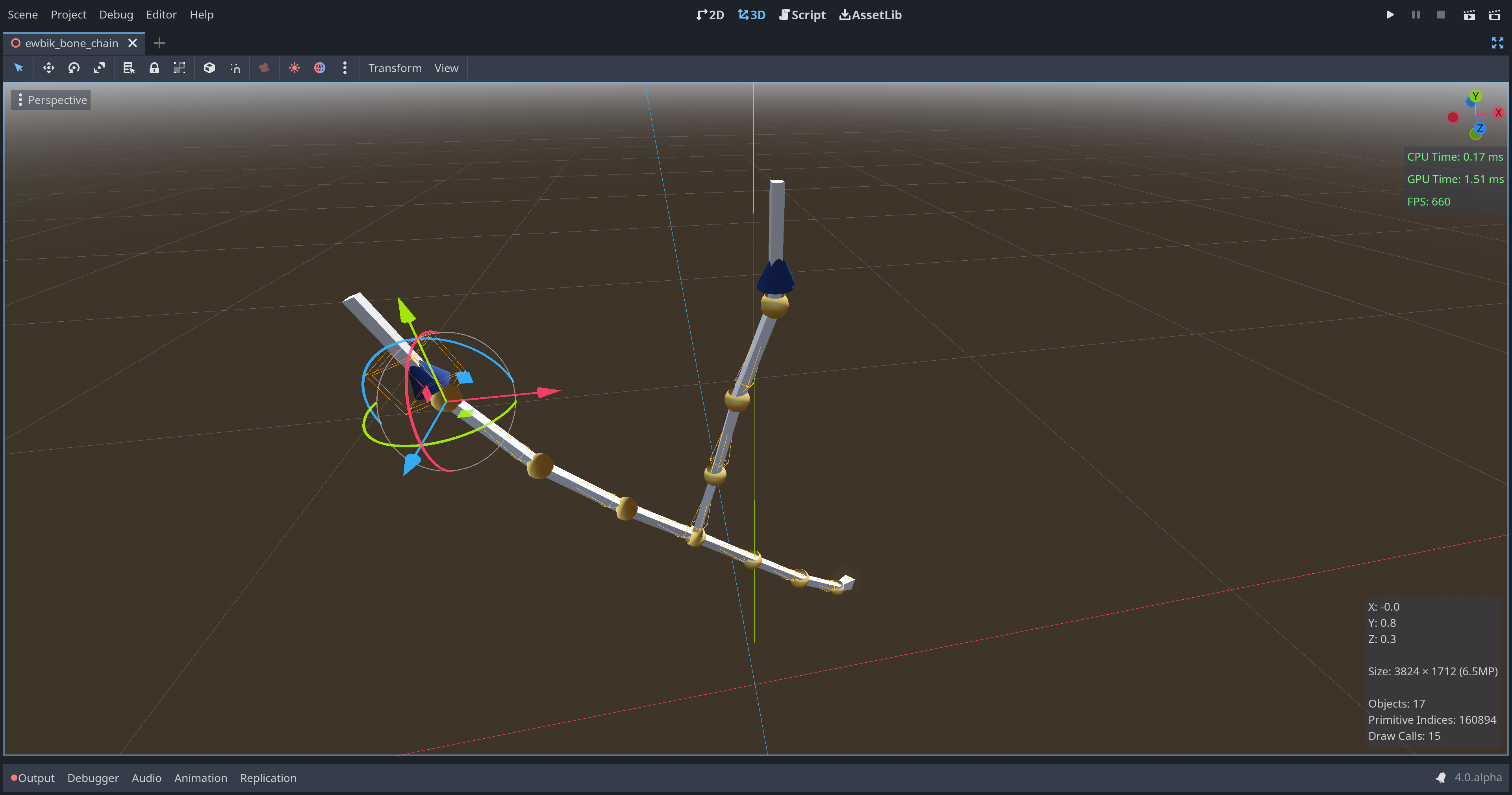This screenshot has width=1512, height=795.
Task: Select the Select Mode arrow tool
Action: [x=19, y=68]
